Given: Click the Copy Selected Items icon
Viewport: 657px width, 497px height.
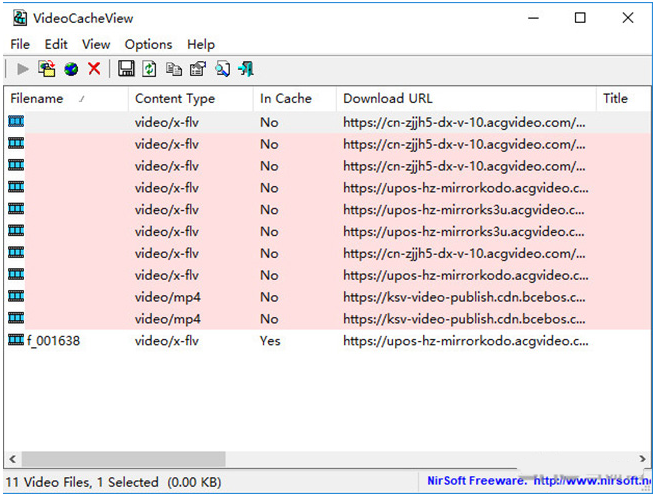Looking at the screenshot, I should pyautogui.click(x=174, y=69).
